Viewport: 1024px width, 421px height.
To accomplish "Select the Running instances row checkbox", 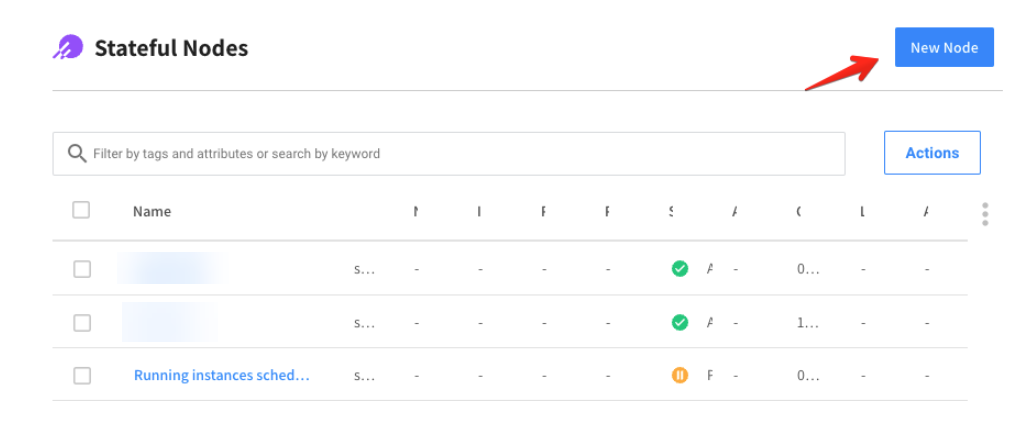I will coord(82,375).
